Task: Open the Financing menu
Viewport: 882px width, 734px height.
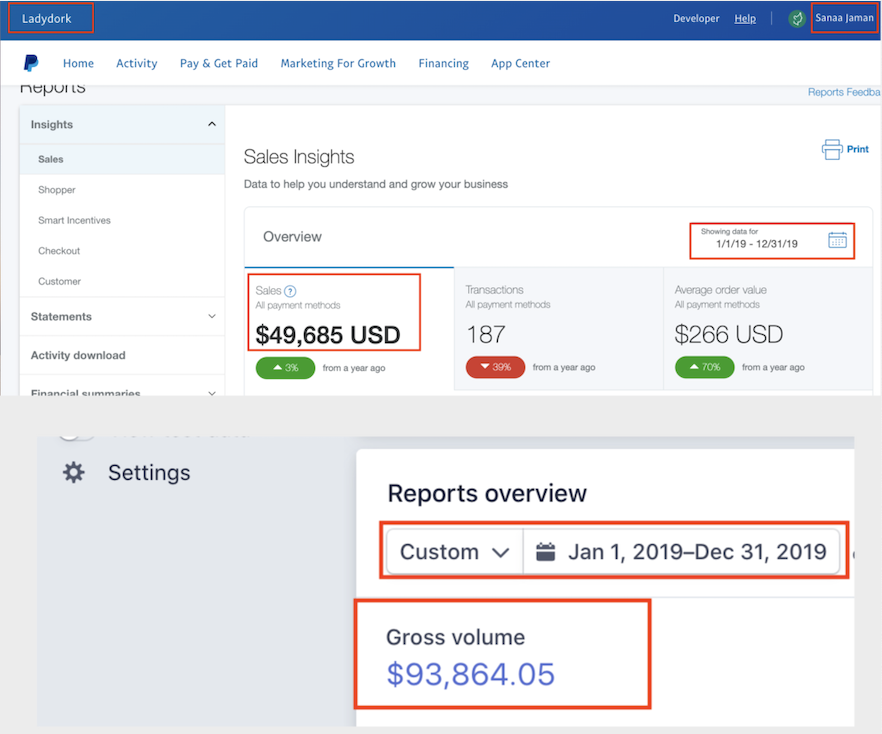Action: (443, 64)
